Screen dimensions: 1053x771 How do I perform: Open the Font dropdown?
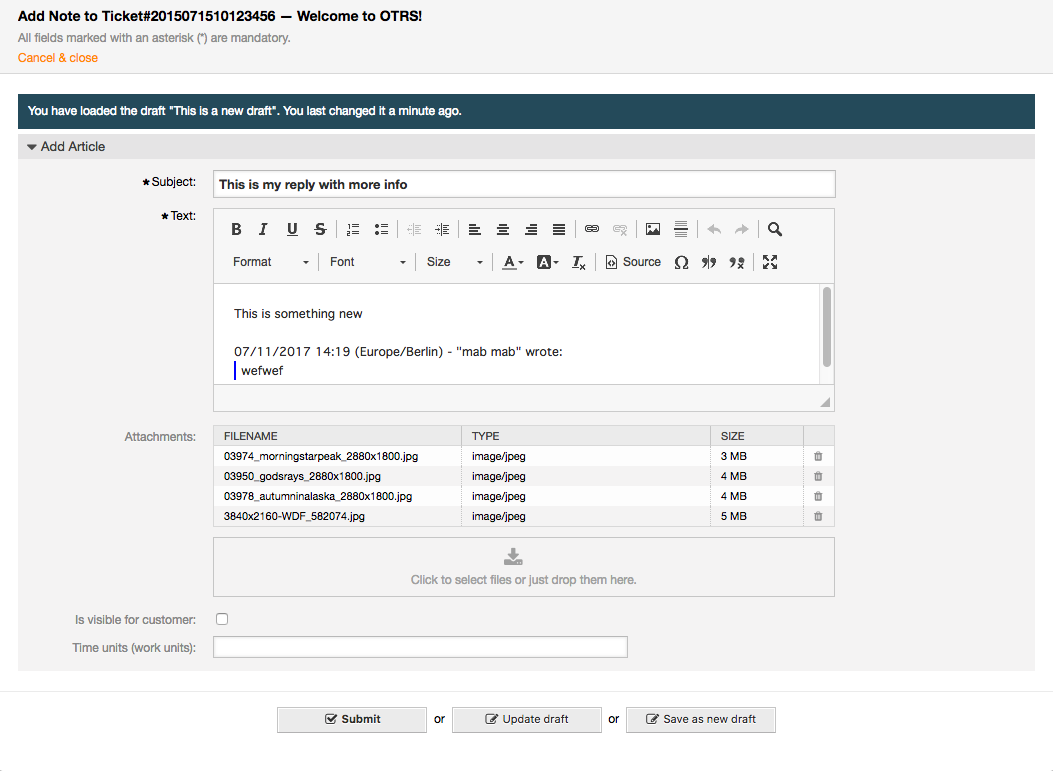coord(367,262)
